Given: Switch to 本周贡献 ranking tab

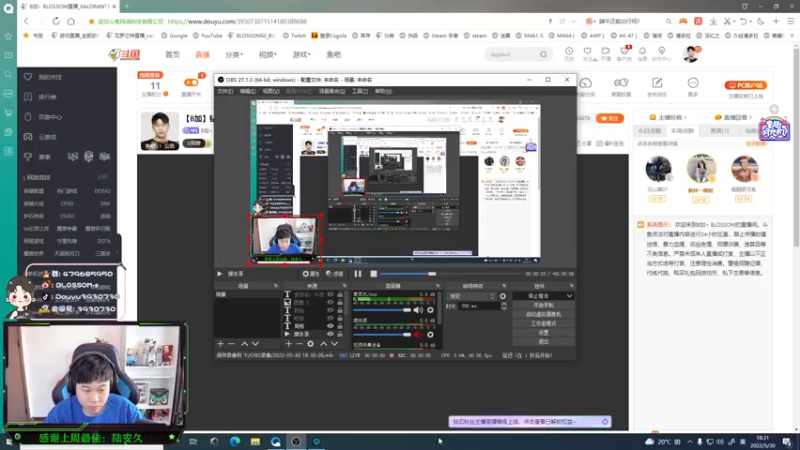Looking at the screenshot, I should pos(683,131).
